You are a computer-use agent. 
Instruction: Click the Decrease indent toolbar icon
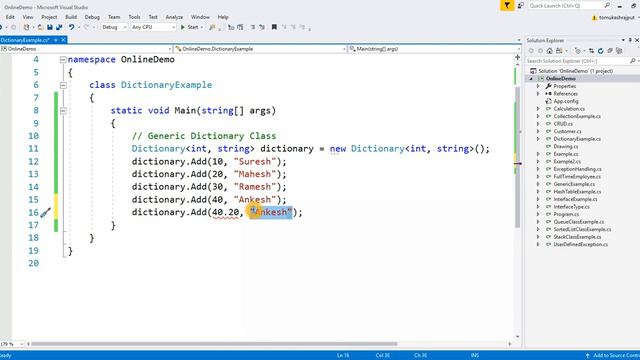tap(231, 27)
